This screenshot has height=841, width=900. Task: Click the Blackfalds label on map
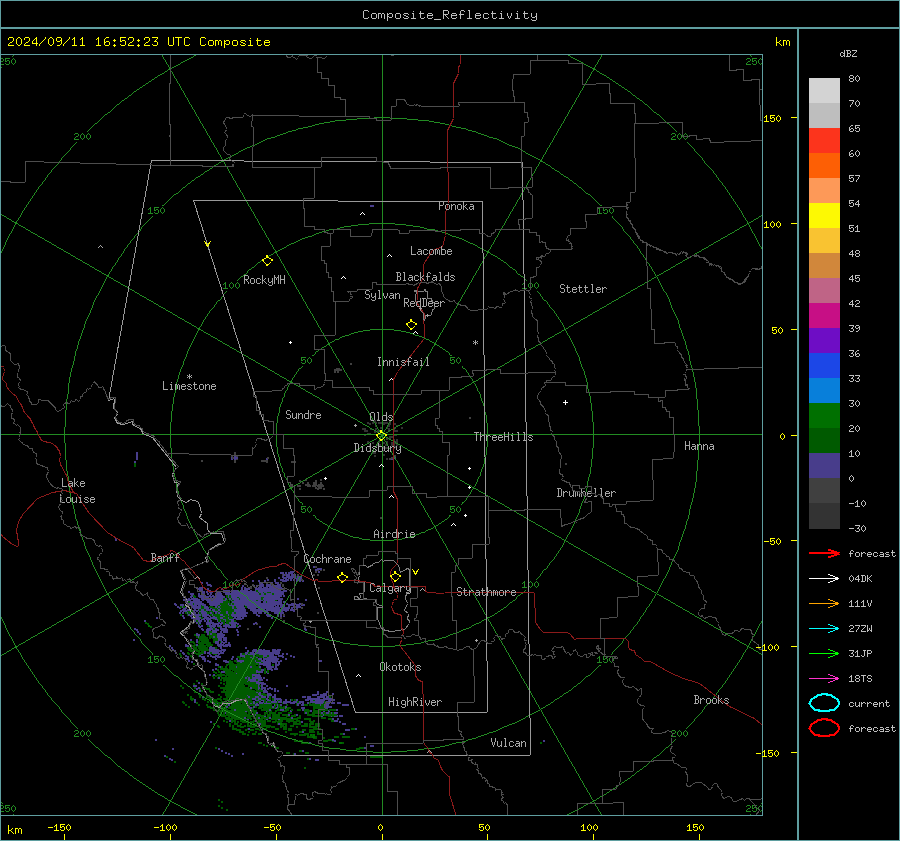point(425,277)
